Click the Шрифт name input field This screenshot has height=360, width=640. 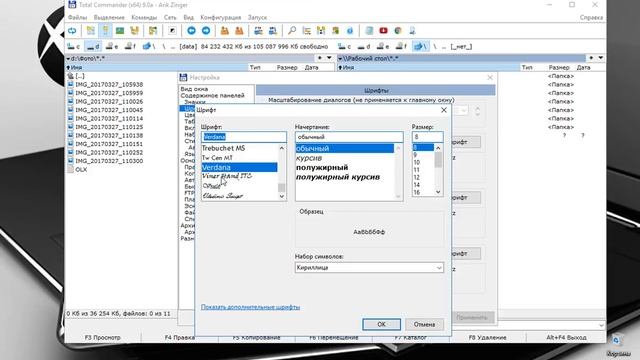(x=244, y=137)
